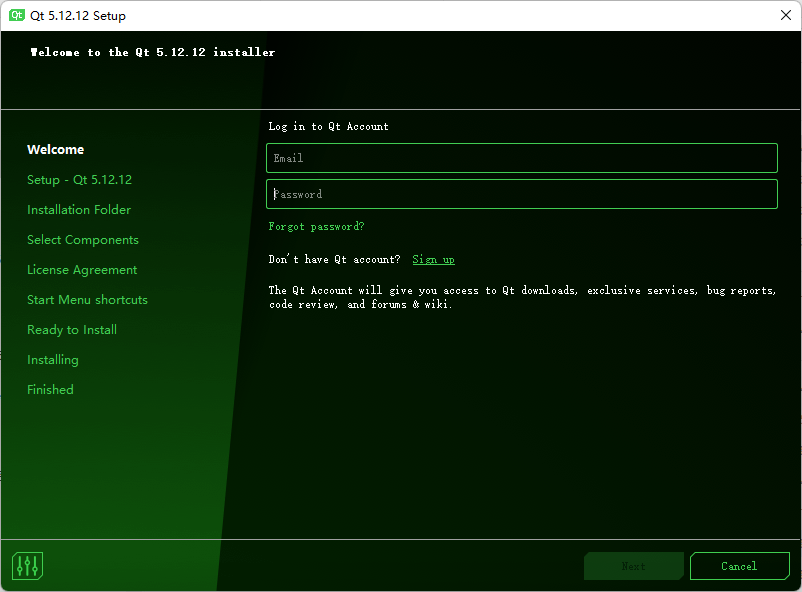Select the License Agreement step

coord(80,269)
